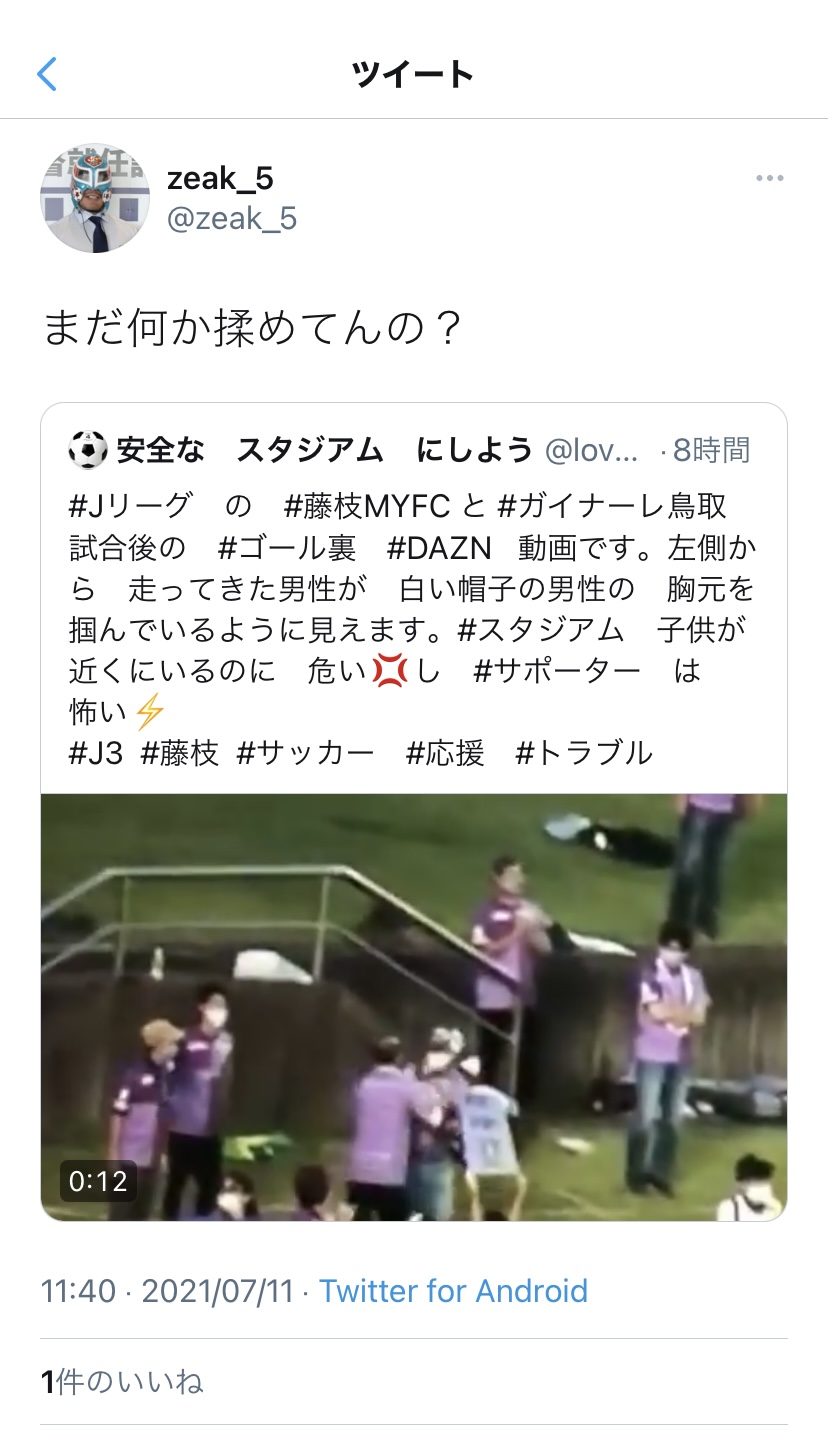Play the embedded stadium video
Viewport: 828px width, 1439px height.
[x=414, y=1007]
